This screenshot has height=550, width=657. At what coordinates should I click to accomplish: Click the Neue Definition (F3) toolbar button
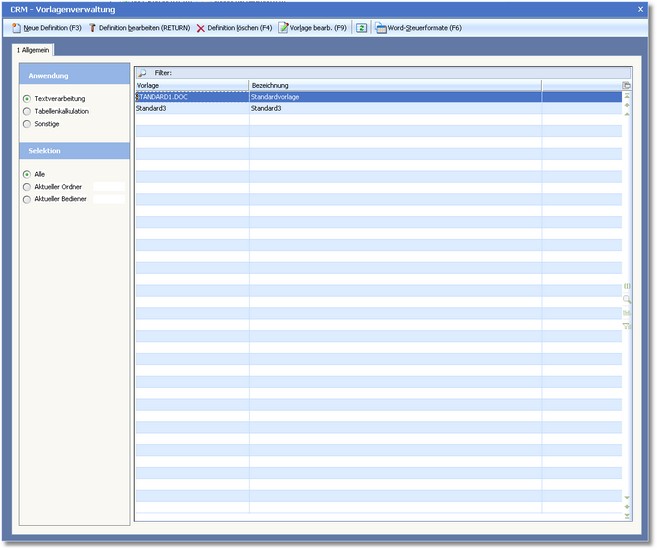47,28
